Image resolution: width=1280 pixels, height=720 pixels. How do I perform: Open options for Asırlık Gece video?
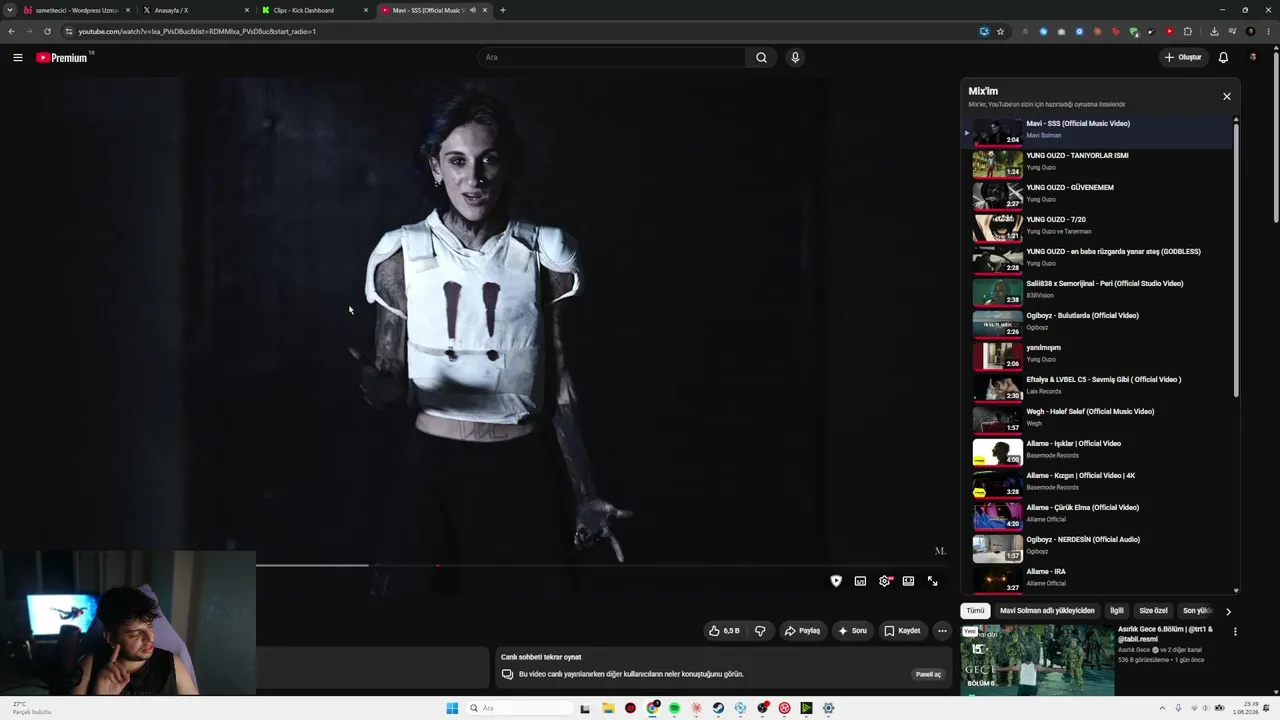point(1235,632)
